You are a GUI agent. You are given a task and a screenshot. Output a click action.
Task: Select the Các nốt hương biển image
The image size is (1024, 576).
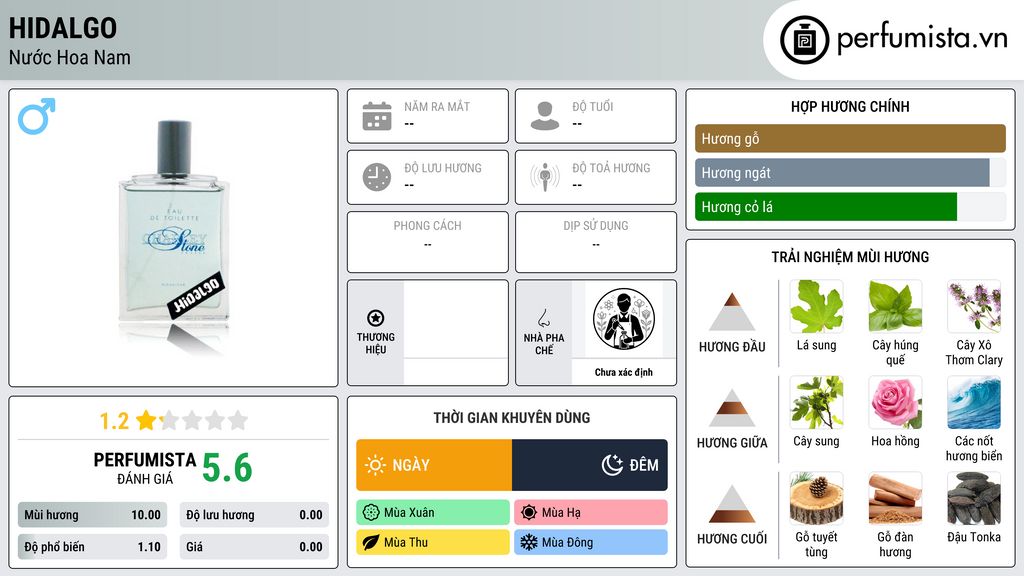click(974, 403)
